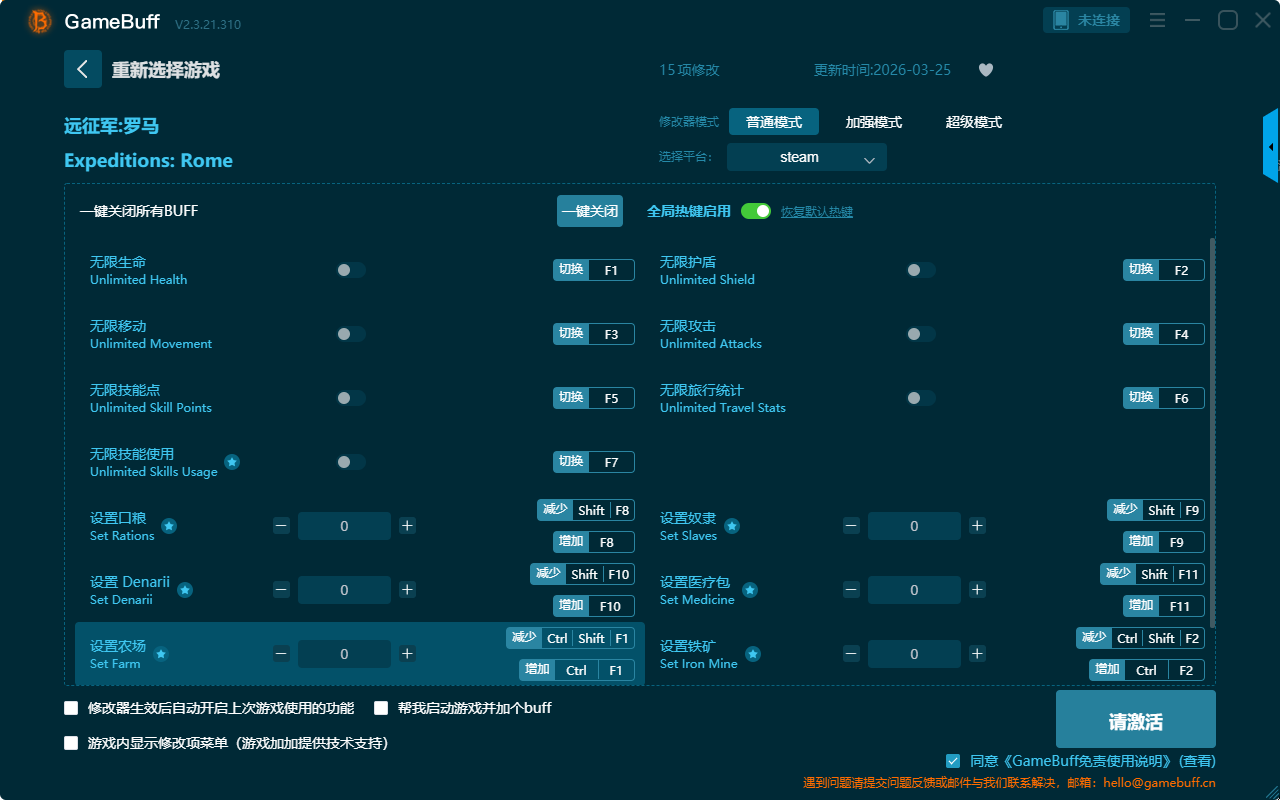Click the back arrow icon

click(83, 69)
